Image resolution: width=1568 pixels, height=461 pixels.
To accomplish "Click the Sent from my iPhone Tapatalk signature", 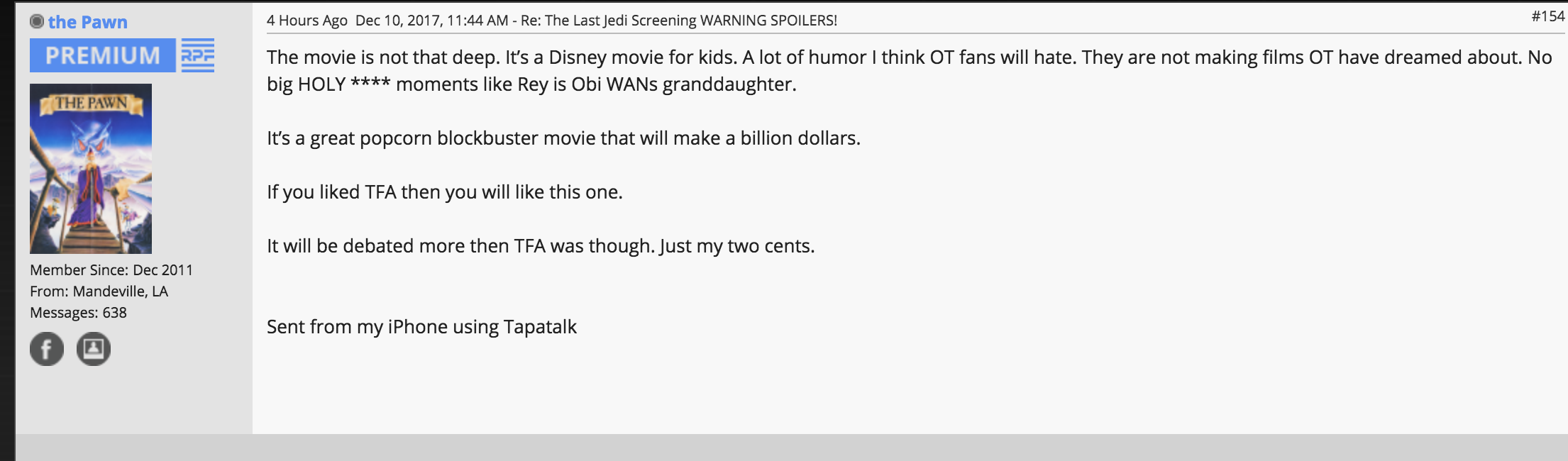I will pos(421,326).
